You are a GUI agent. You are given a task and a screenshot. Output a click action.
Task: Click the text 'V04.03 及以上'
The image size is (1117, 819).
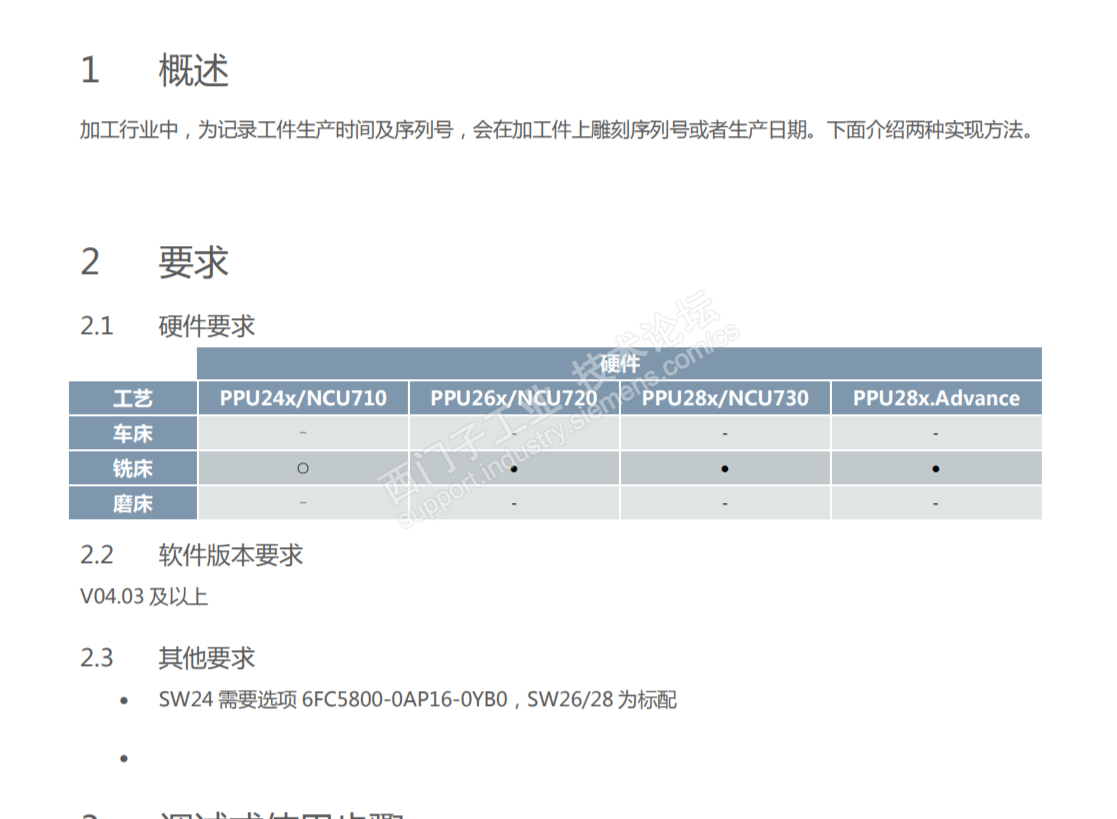coord(144,596)
